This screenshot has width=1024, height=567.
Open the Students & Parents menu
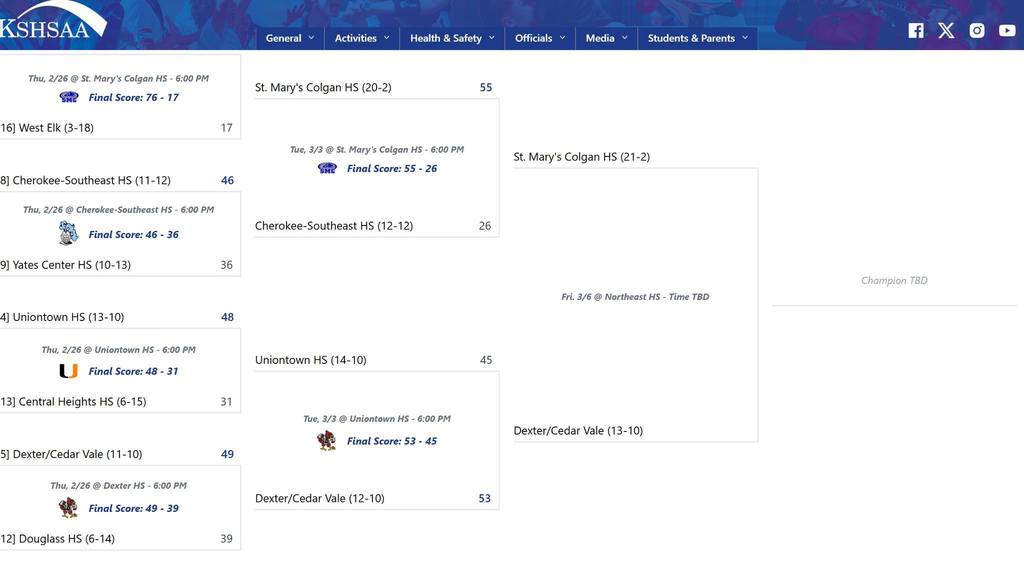(697, 38)
